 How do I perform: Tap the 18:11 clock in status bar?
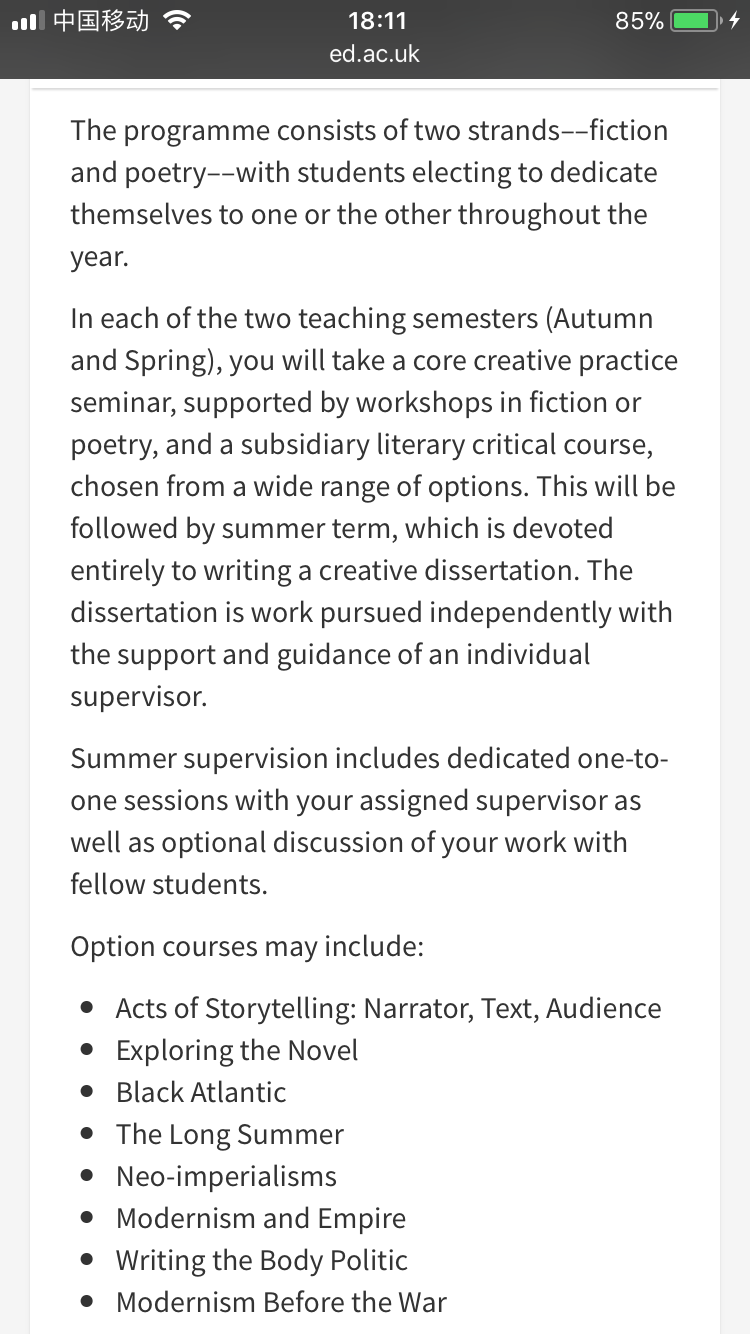[x=376, y=21]
